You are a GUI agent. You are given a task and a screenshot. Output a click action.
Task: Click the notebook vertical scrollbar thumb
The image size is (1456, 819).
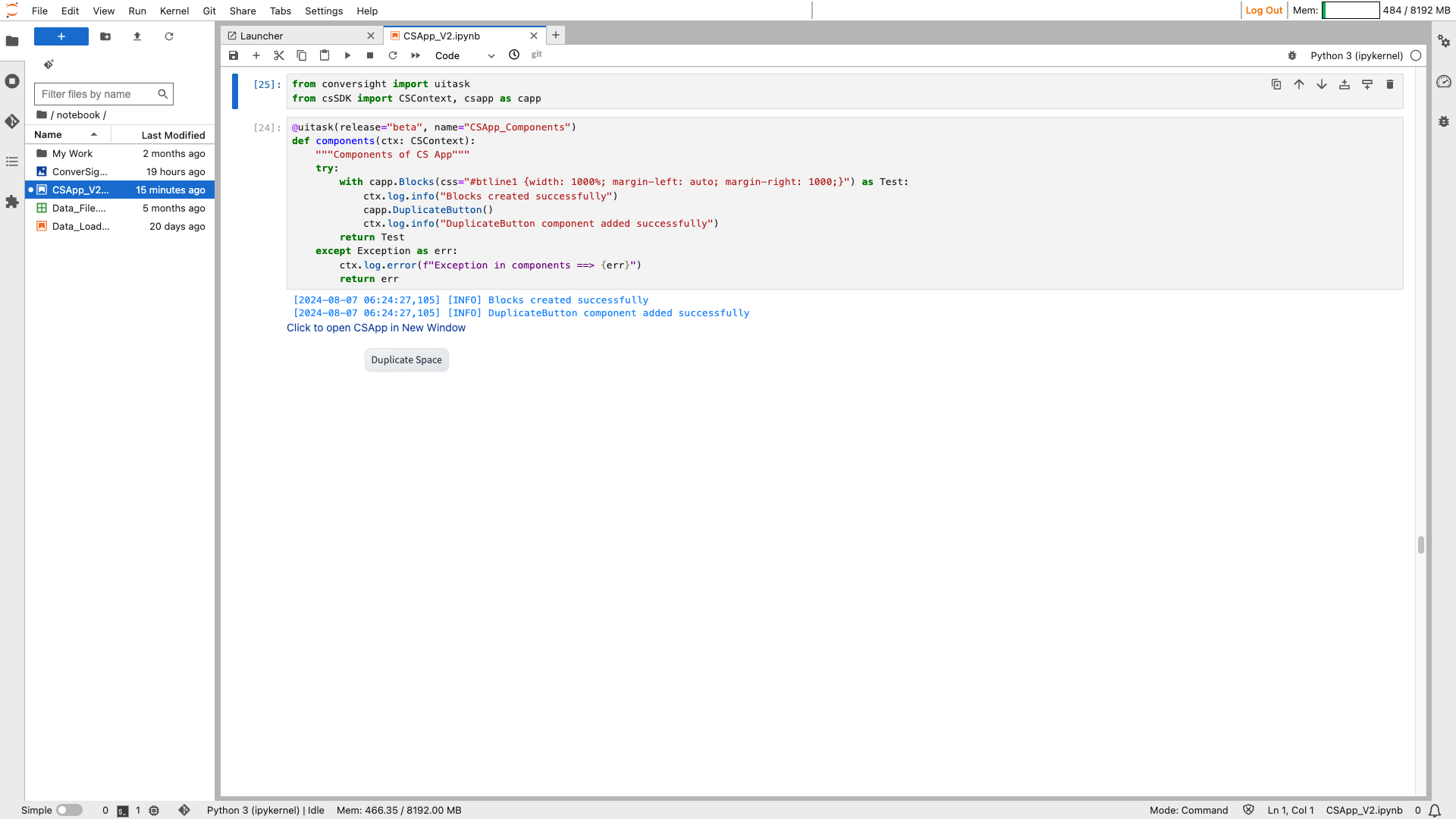[1421, 544]
